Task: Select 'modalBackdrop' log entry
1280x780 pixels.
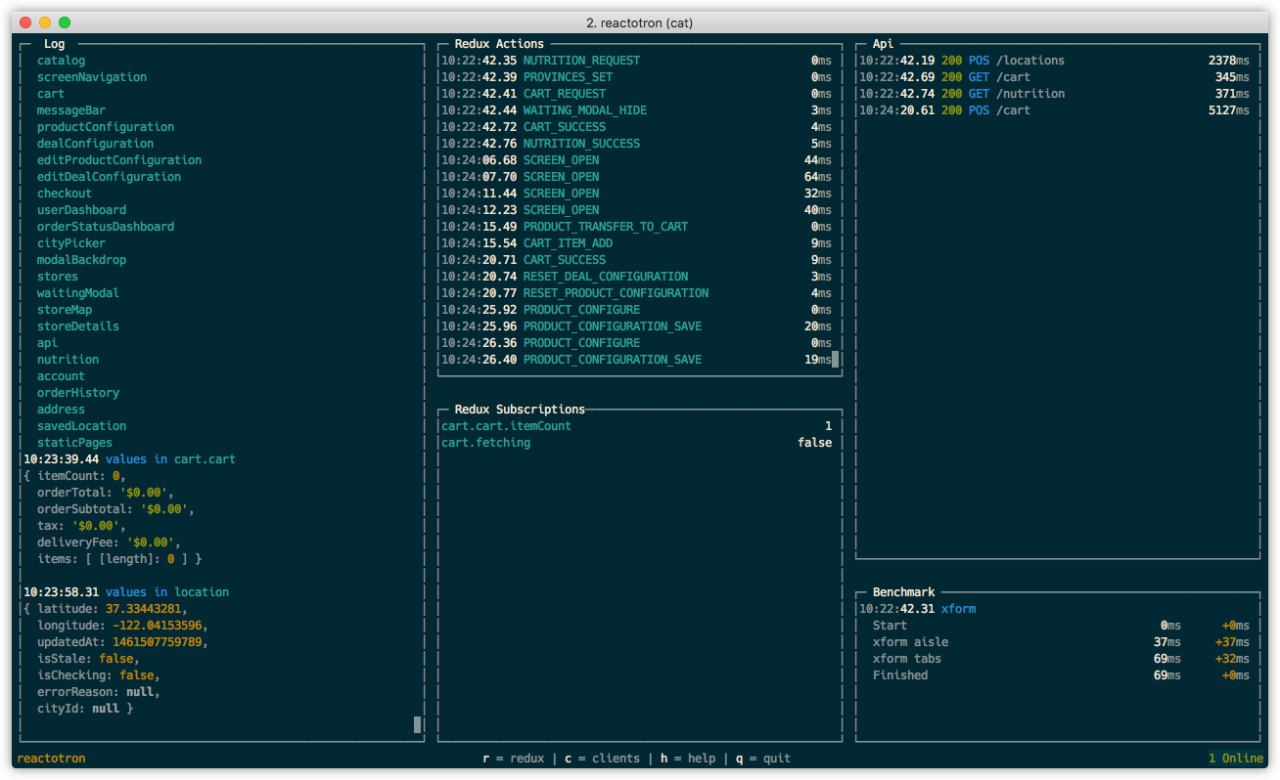Action: click(x=82, y=260)
